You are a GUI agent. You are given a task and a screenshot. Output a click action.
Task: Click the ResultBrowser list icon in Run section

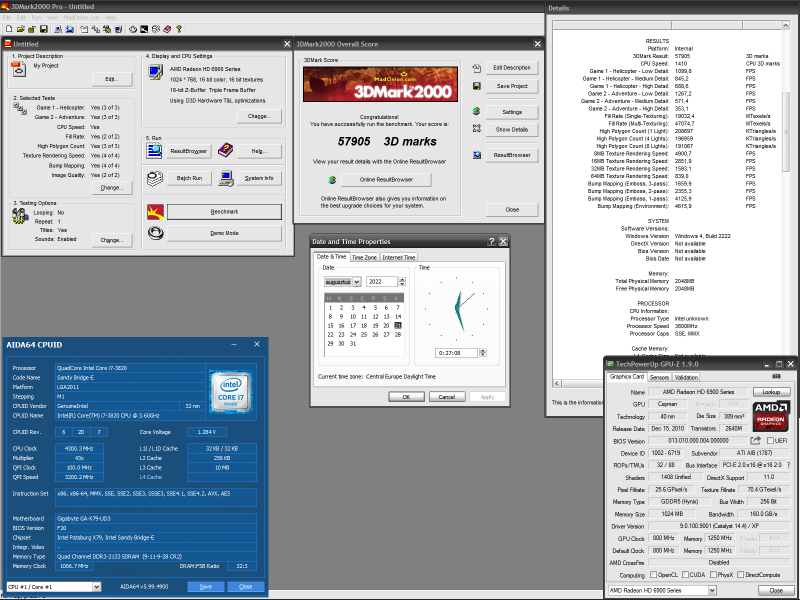point(154,151)
